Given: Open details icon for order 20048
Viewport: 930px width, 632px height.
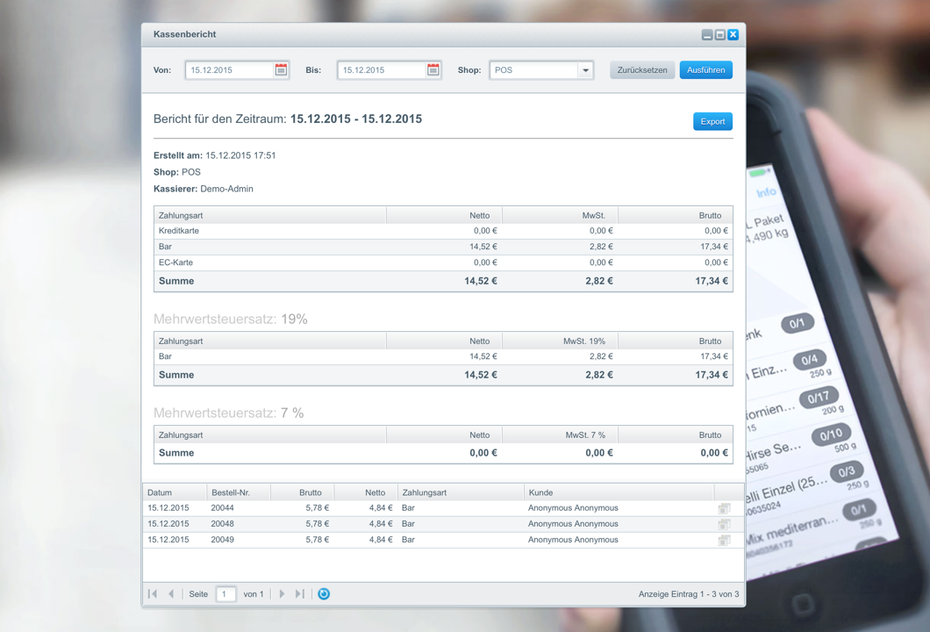Looking at the screenshot, I should 724,525.
